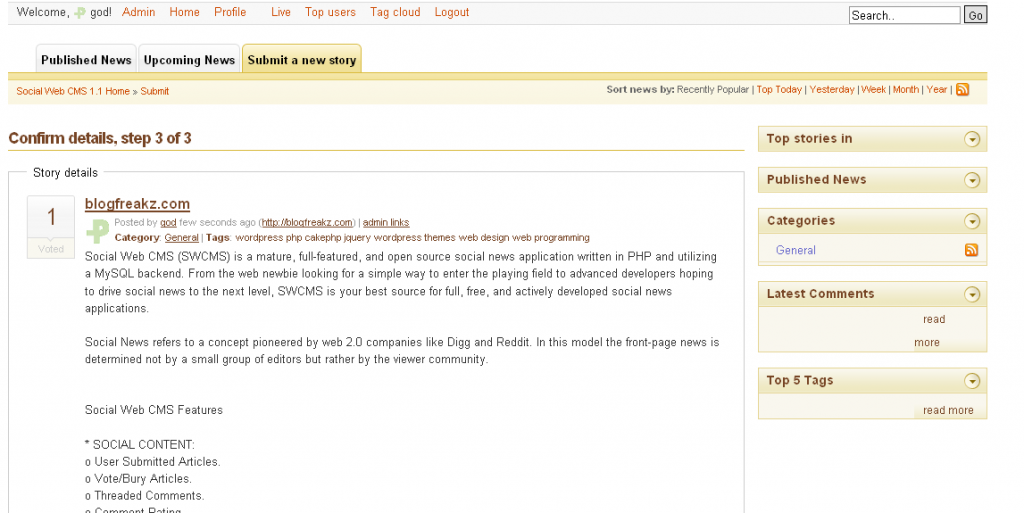1024x513 pixels.
Task: Click the small avatar icon next to Welcome
Action: 80,13
